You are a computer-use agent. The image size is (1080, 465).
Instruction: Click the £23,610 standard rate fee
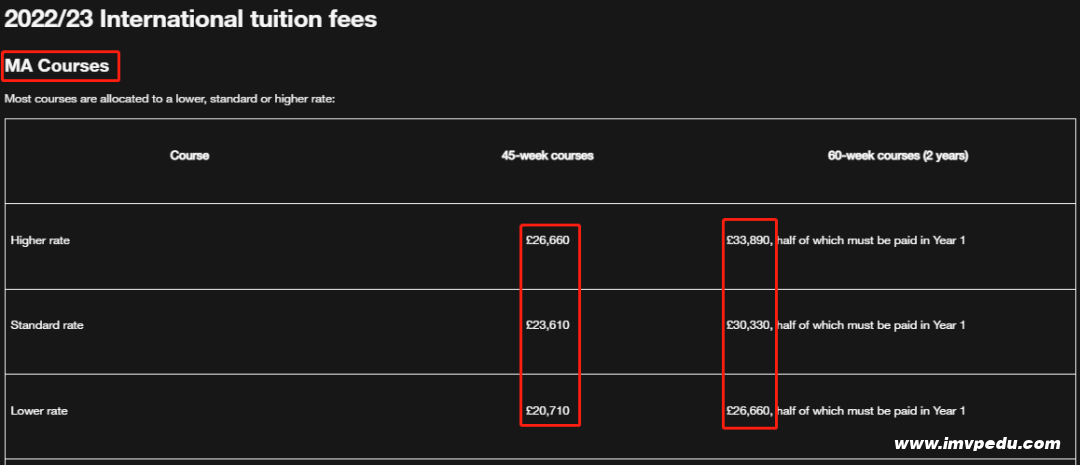[548, 325]
